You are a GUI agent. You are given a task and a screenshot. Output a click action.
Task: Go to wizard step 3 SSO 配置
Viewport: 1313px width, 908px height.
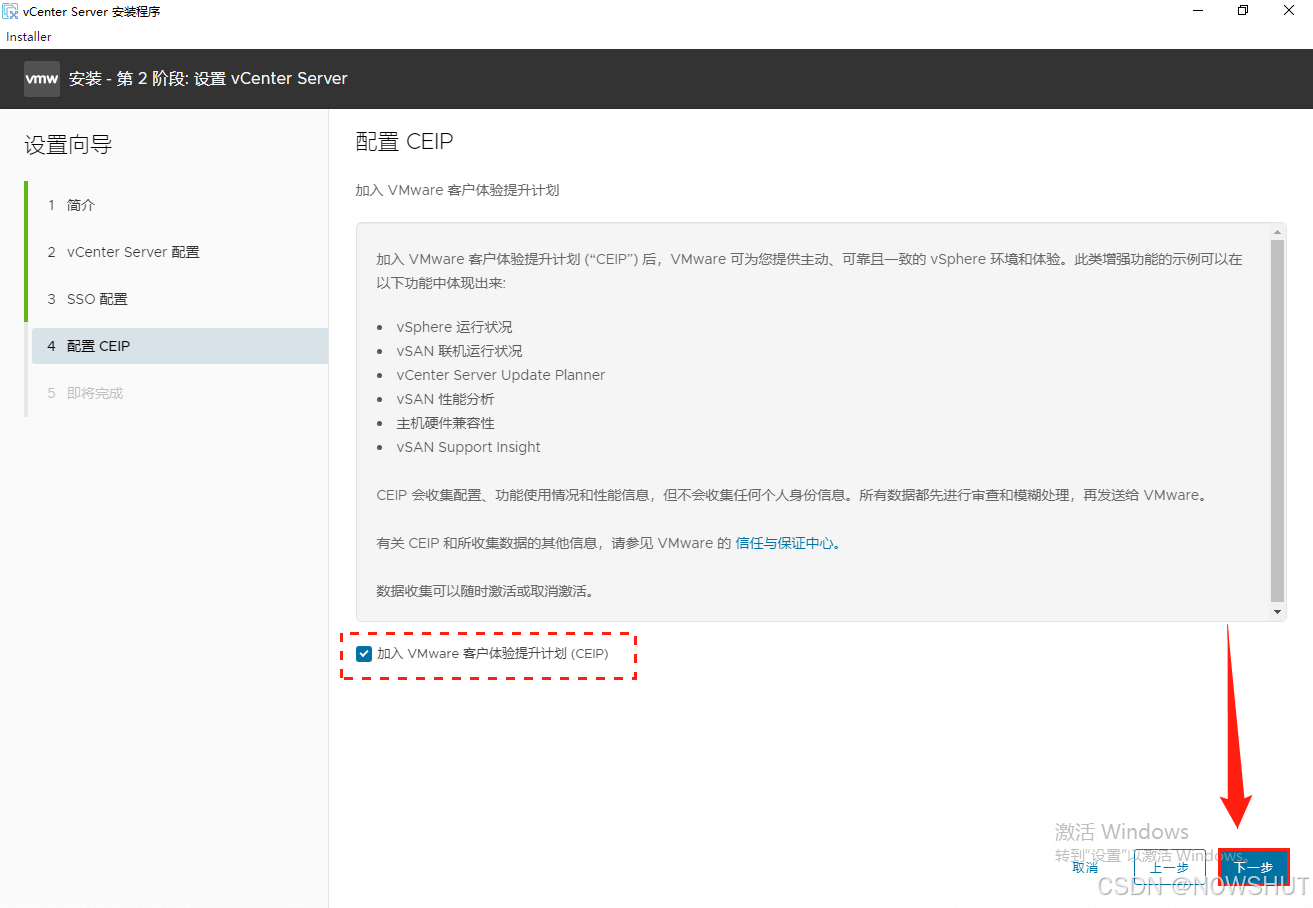click(x=178, y=299)
